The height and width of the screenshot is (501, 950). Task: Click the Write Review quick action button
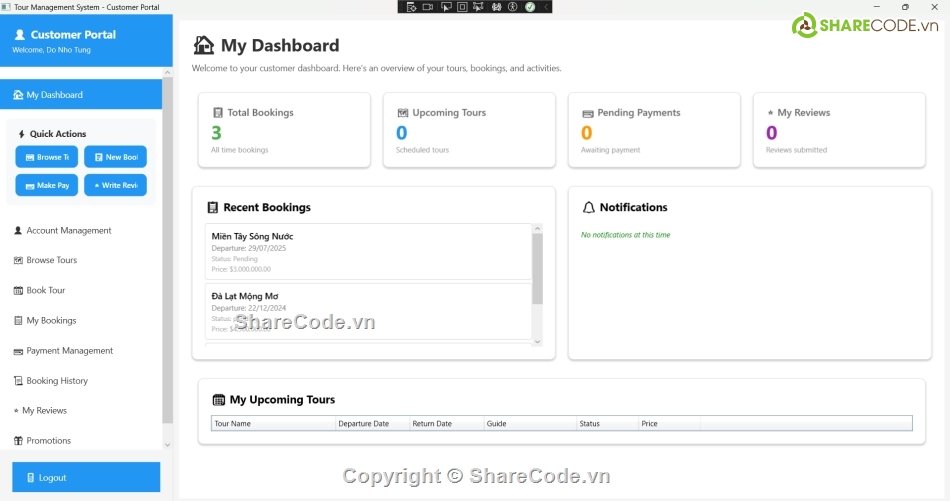(x=115, y=185)
